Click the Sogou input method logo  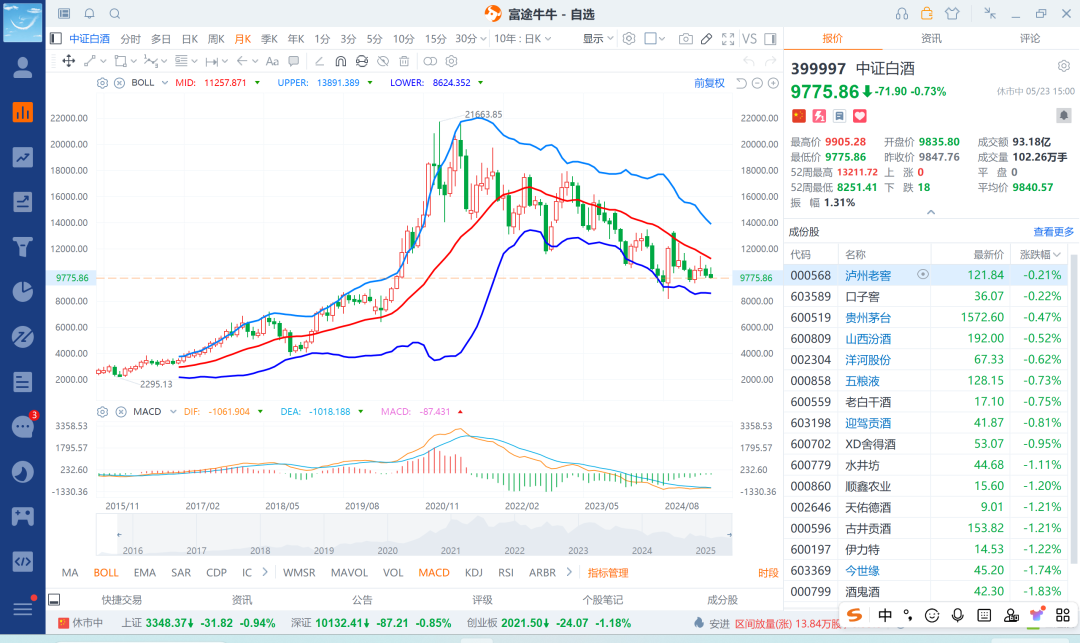pos(854,615)
